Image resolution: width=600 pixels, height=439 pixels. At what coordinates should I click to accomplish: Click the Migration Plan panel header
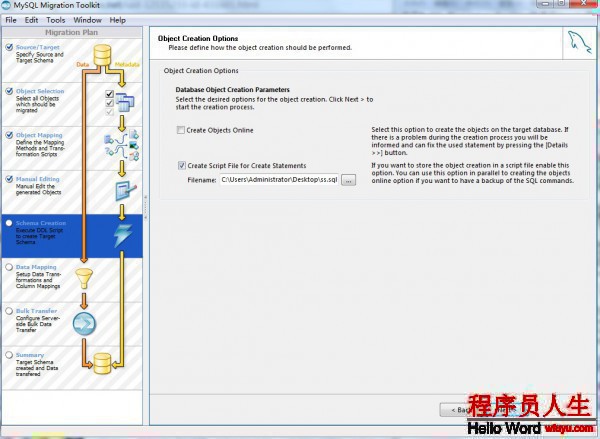tap(72, 33)
